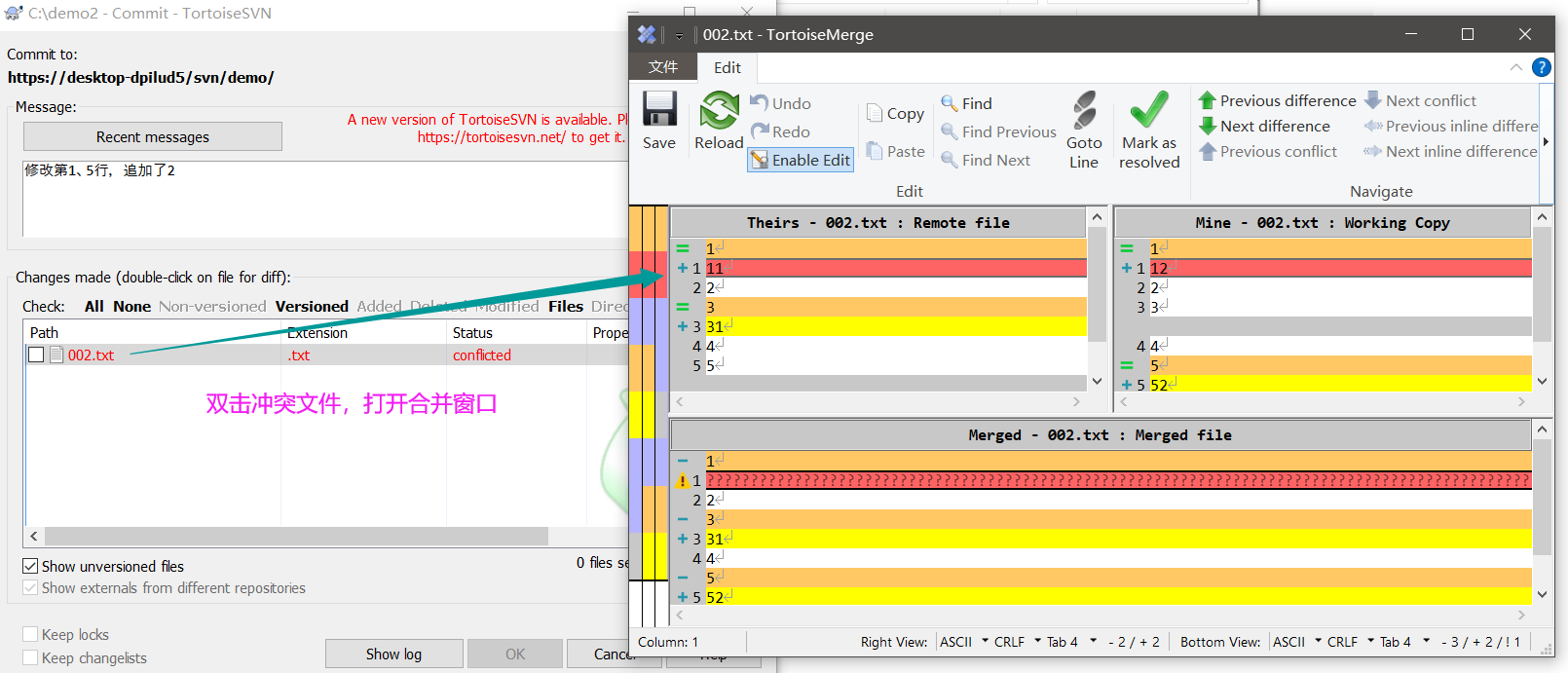Sort by the Extension column header
This screenshot has height=673, width=1568.
point(364,332)
